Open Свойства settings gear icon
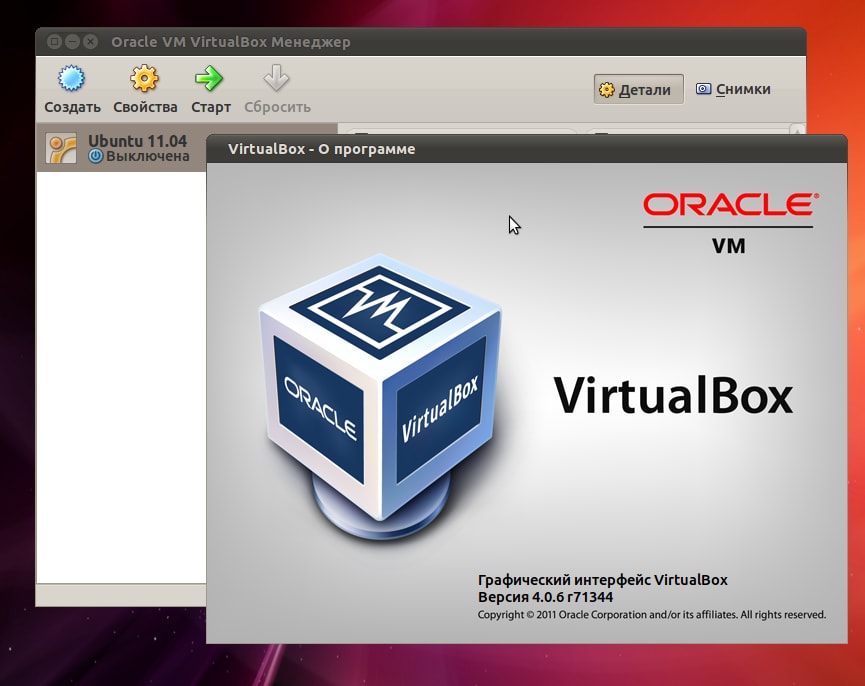The width and height of the screenshot is (865, 686). [145, 78]
